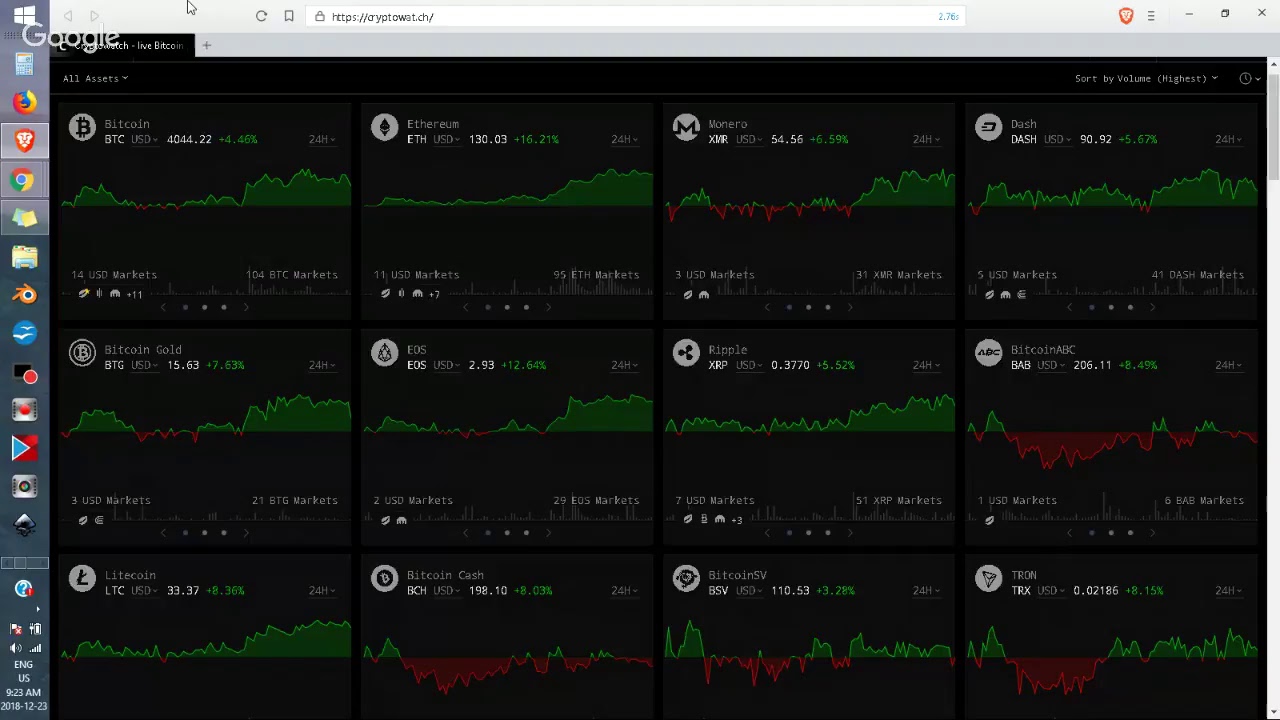This screenshot has height=720, width=1280.
Task: Click the BitcoinABC price chart
Action: tap(1111, 442)
